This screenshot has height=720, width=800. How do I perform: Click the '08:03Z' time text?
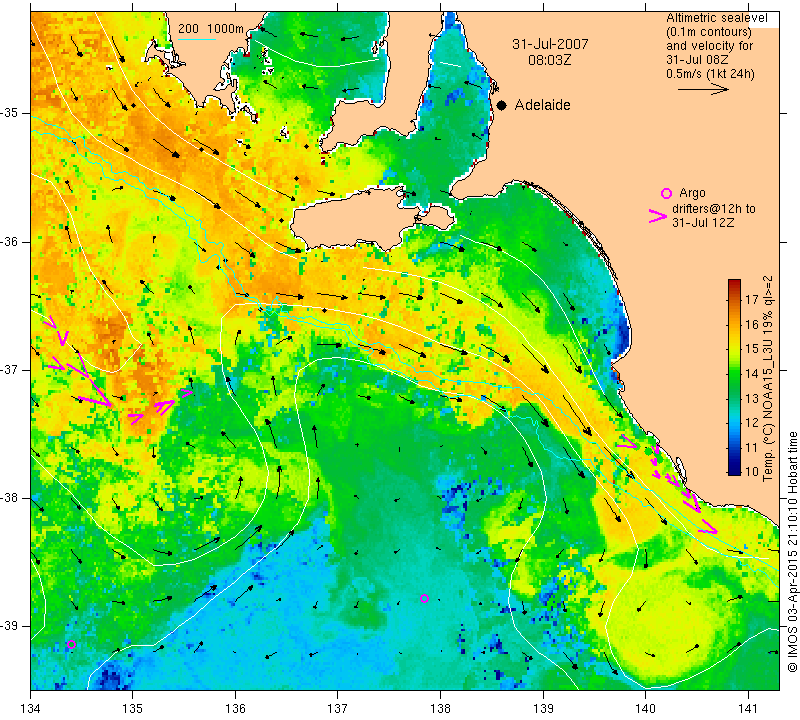549,60
